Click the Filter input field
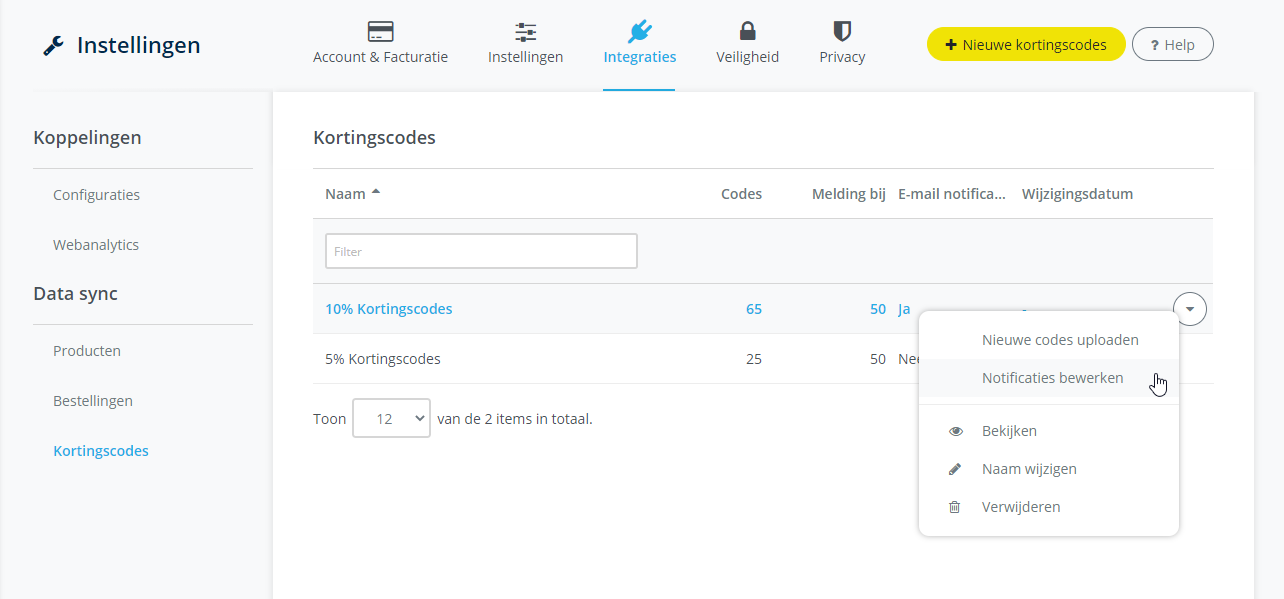This screenshot has height=599, width=1284. [481, 251]
